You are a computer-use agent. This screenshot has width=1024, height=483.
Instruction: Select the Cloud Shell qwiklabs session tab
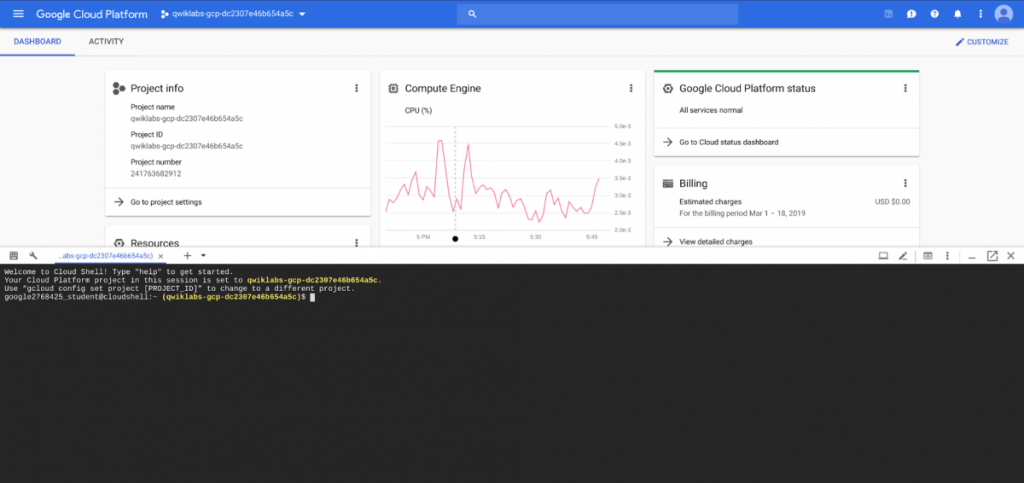[105, 256]
